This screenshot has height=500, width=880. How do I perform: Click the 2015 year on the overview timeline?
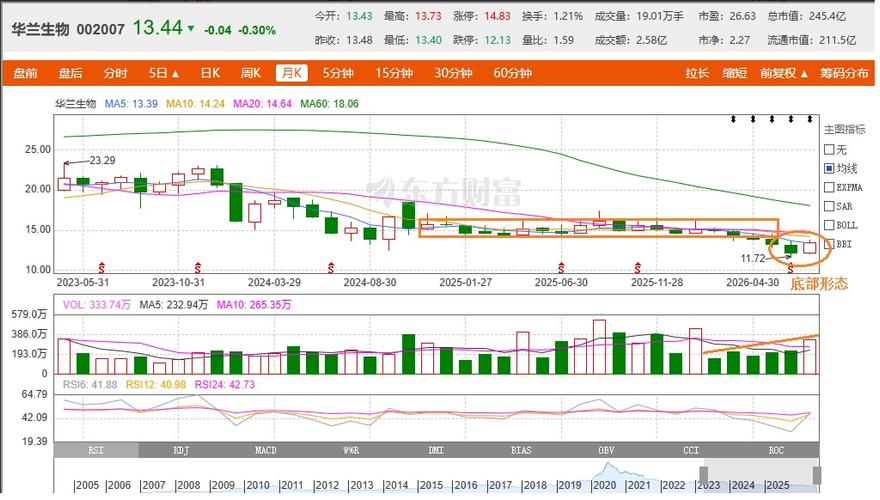[431, 485]
